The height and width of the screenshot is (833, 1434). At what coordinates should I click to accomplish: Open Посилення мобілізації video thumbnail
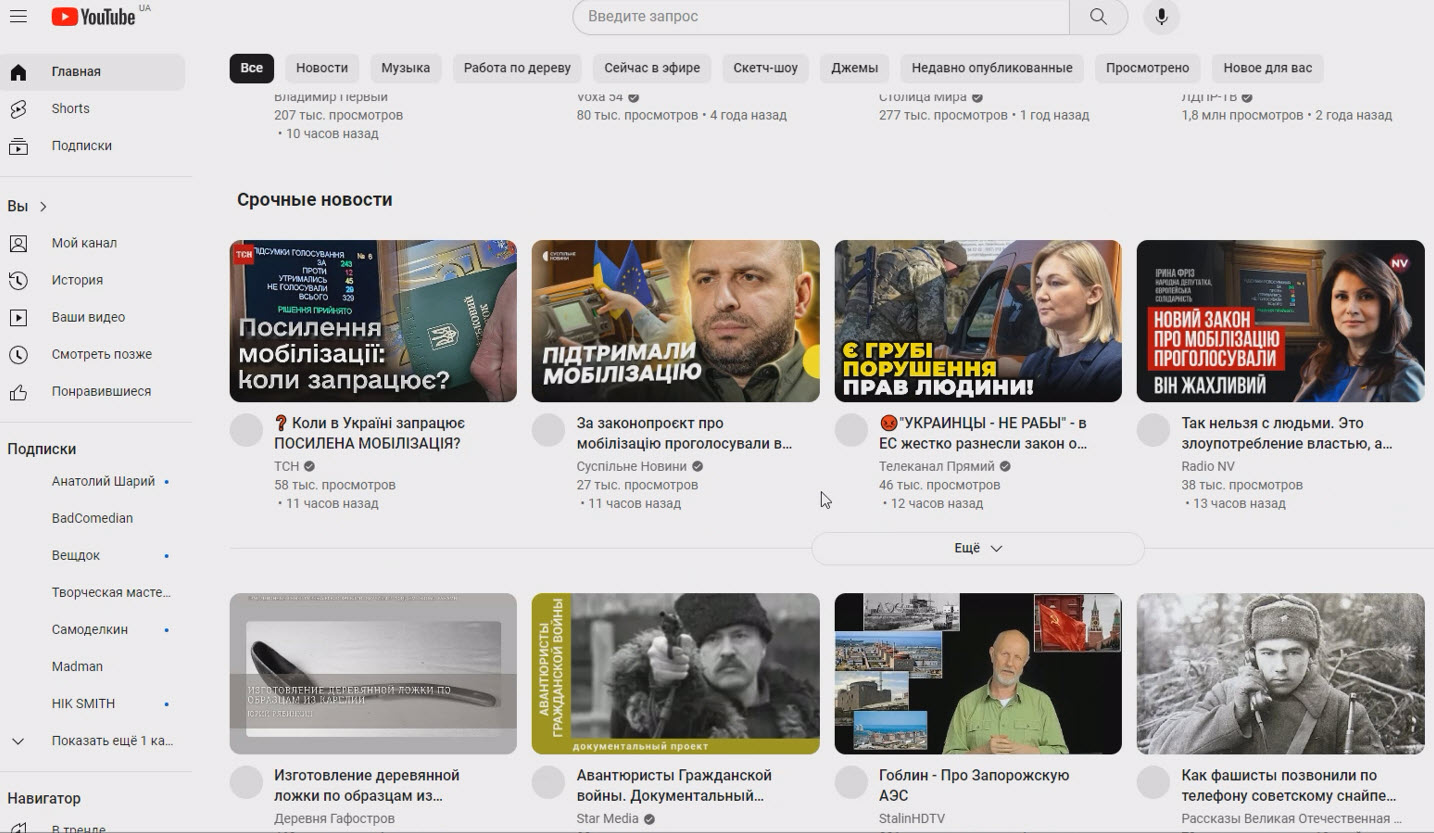(x=373, y=321)
